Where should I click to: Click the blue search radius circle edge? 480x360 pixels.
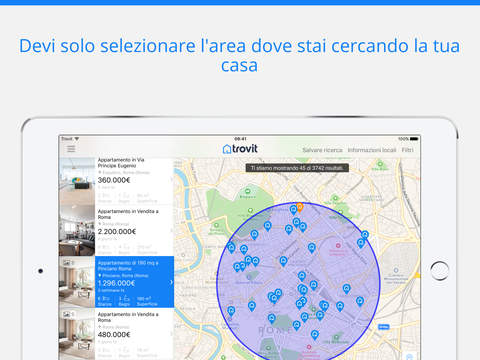[x=217, y=283]
